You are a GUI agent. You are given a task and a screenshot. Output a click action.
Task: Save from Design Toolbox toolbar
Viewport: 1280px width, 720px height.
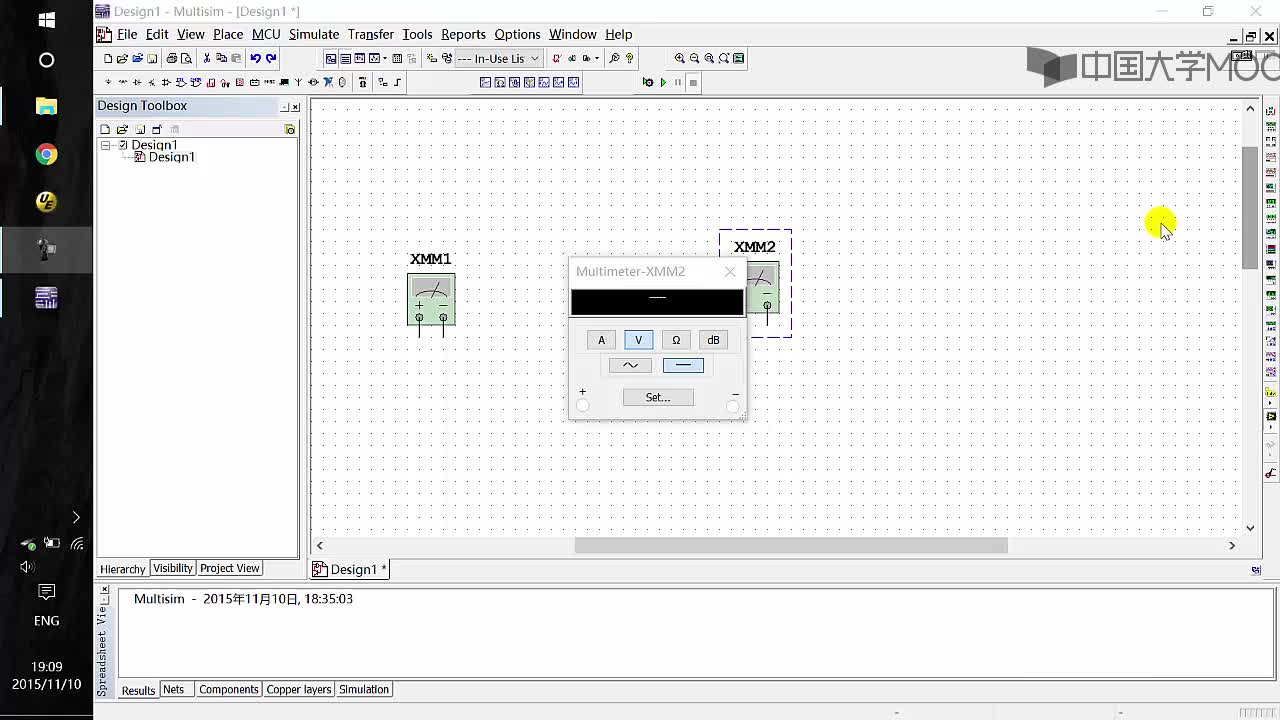coord(140,129)
